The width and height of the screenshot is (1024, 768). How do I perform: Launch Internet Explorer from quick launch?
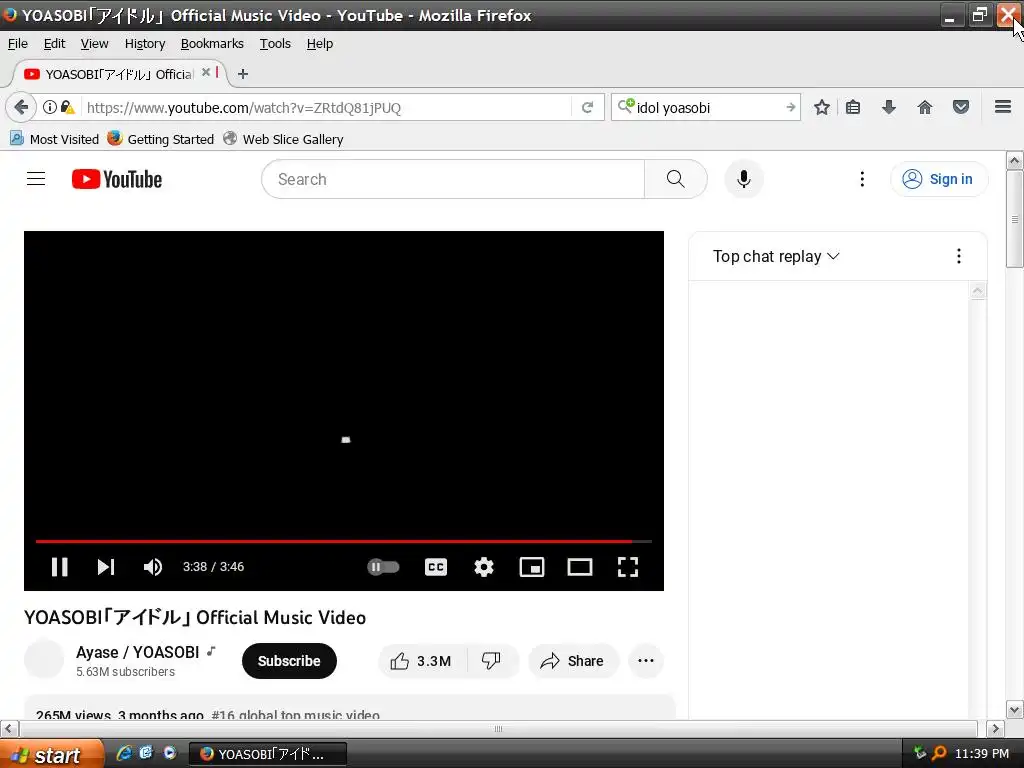pos(123,753)
